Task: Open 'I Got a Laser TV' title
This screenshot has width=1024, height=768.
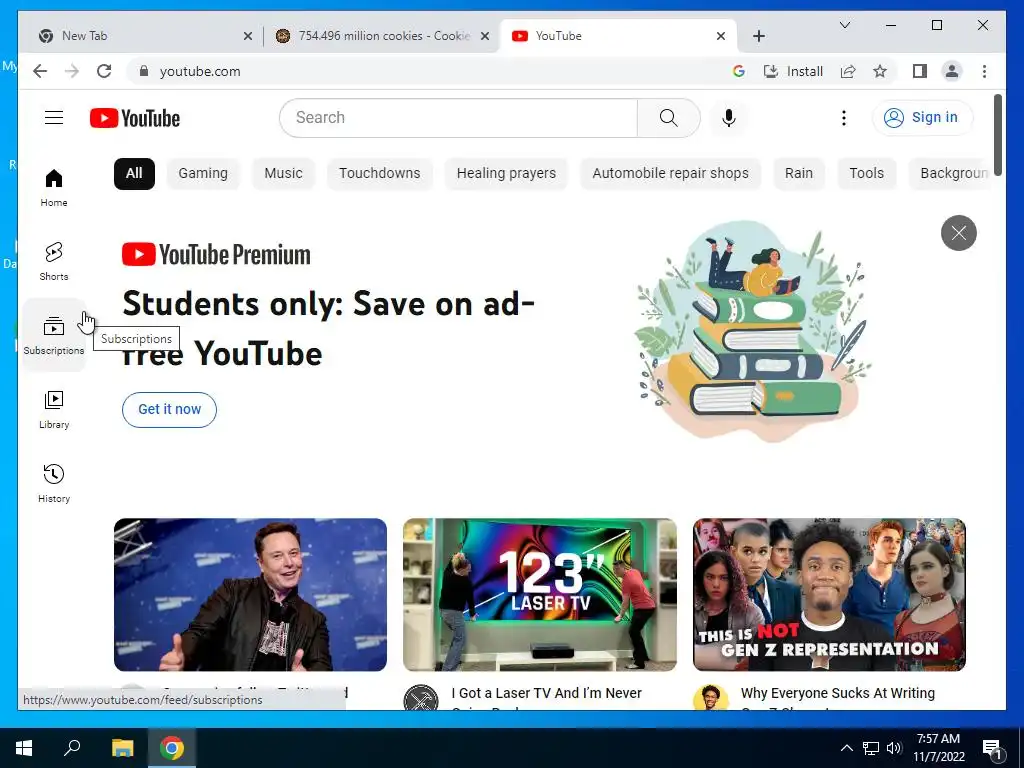Action: 547,697
